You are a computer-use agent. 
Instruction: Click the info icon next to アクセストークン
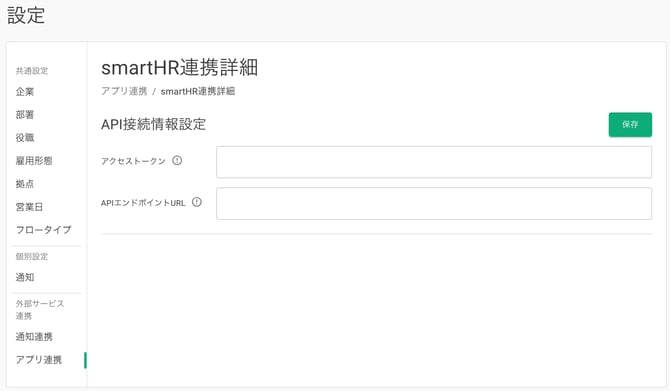177,160
